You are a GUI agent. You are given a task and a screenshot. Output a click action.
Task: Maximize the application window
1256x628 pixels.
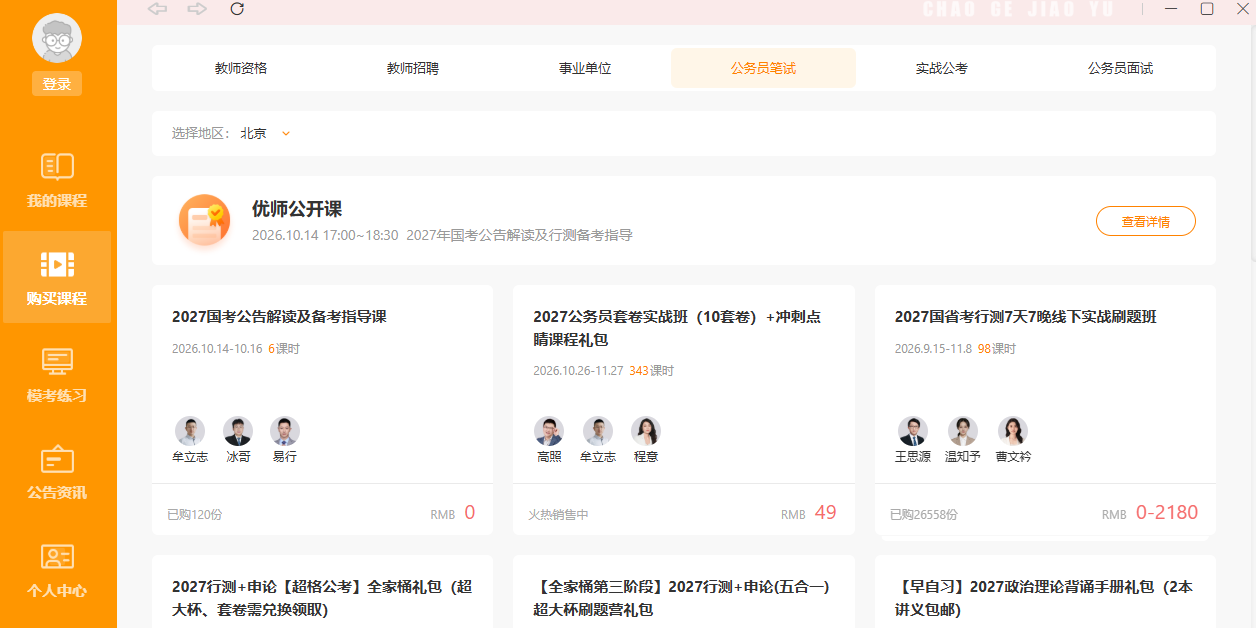point(1207,9)
